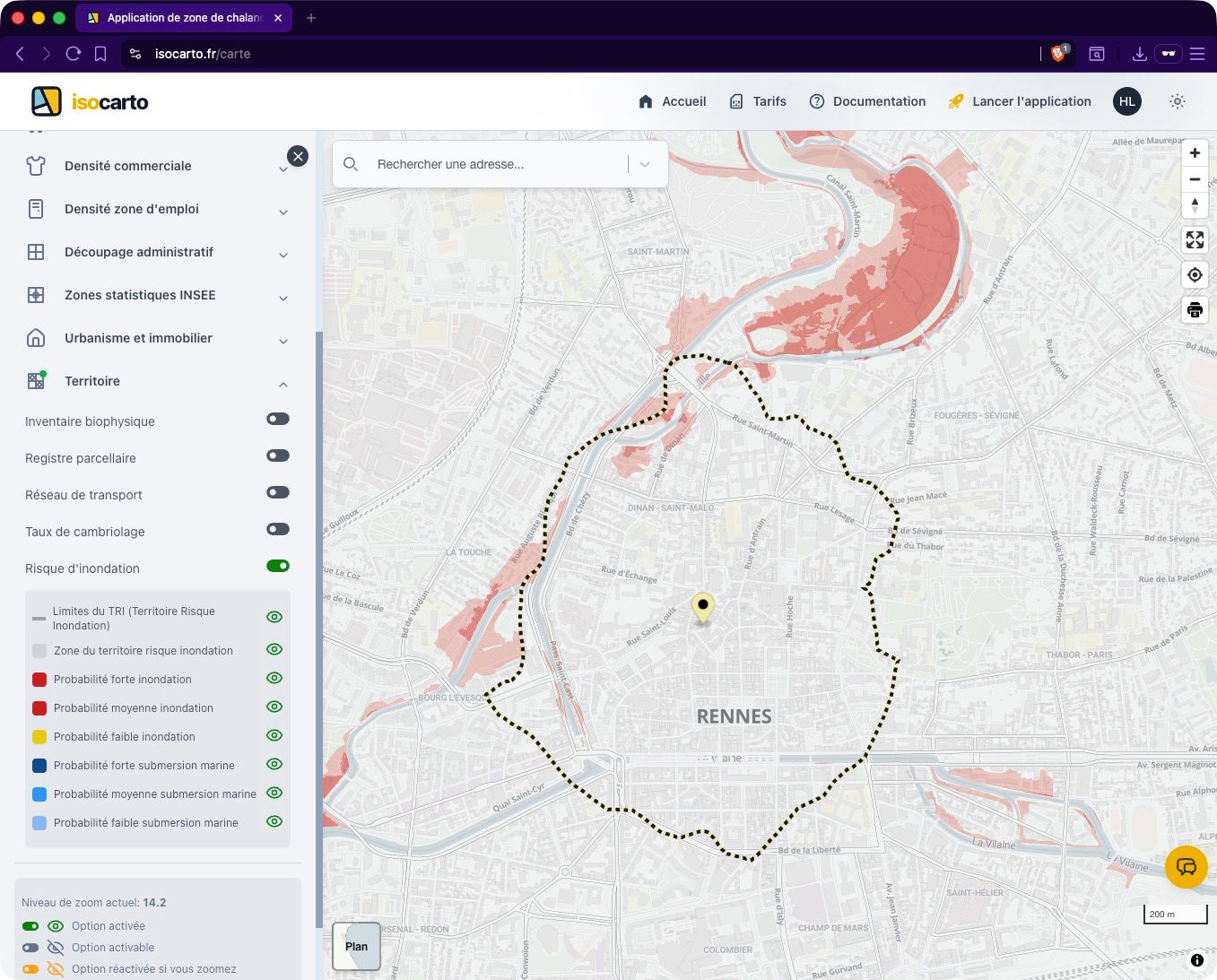
Task: Collapse the Territoire section
Action: [x=283, y=384]
